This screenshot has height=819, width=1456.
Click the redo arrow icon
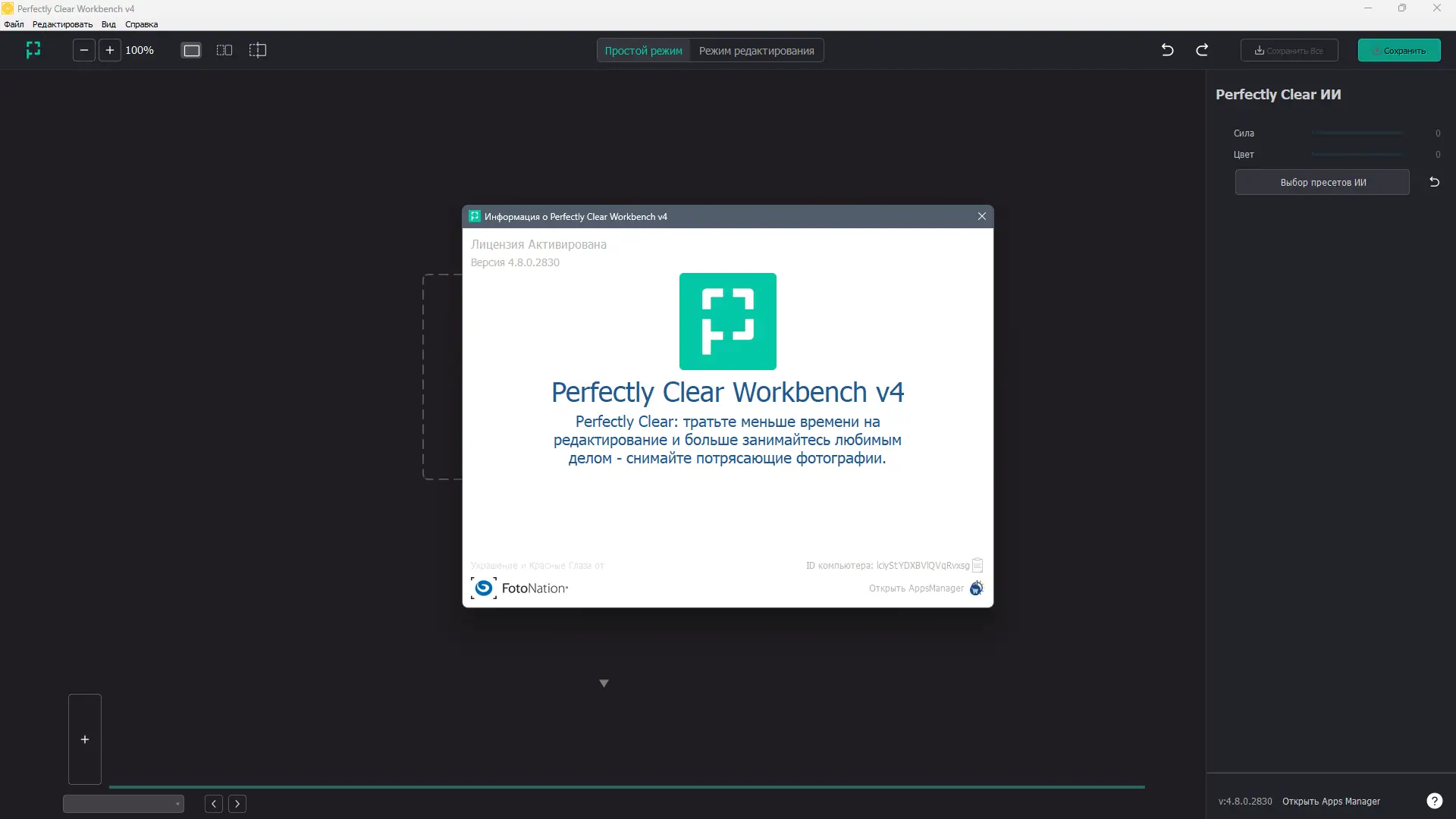point(1202,50)
